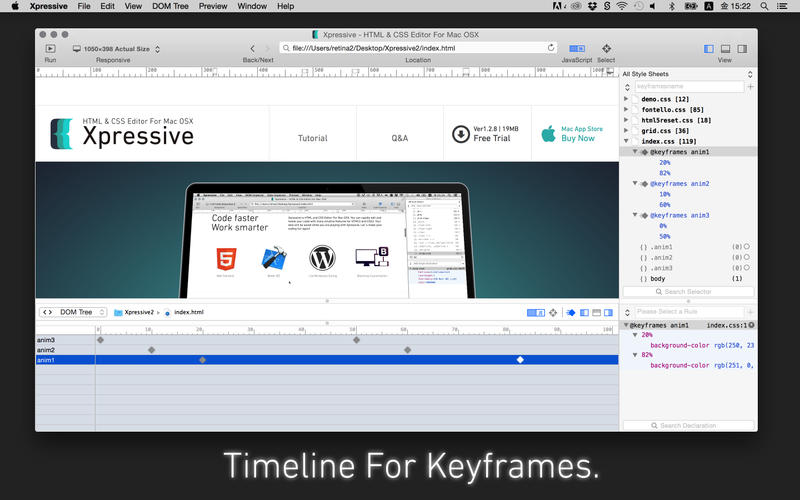Click anim3 keyframe marker at 50%

[x=357, y=340]
